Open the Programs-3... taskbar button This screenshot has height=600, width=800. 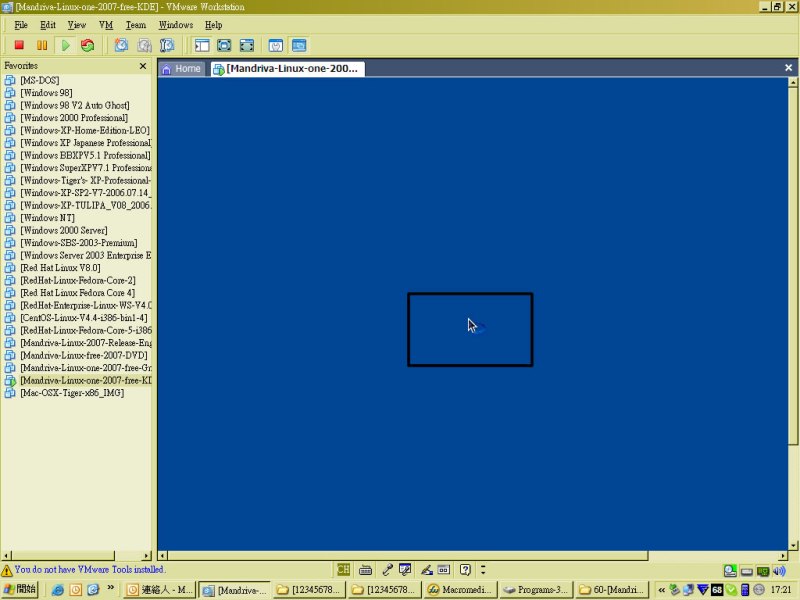[536, 590]
